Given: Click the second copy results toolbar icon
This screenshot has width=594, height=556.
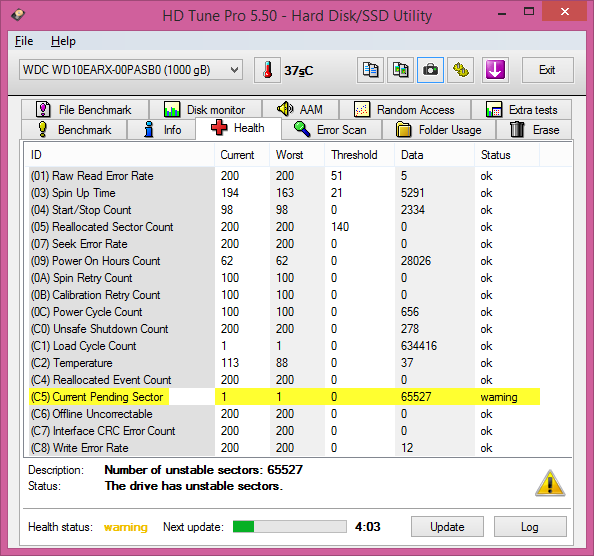Looking at the screenshot, I should click(400, 70).
